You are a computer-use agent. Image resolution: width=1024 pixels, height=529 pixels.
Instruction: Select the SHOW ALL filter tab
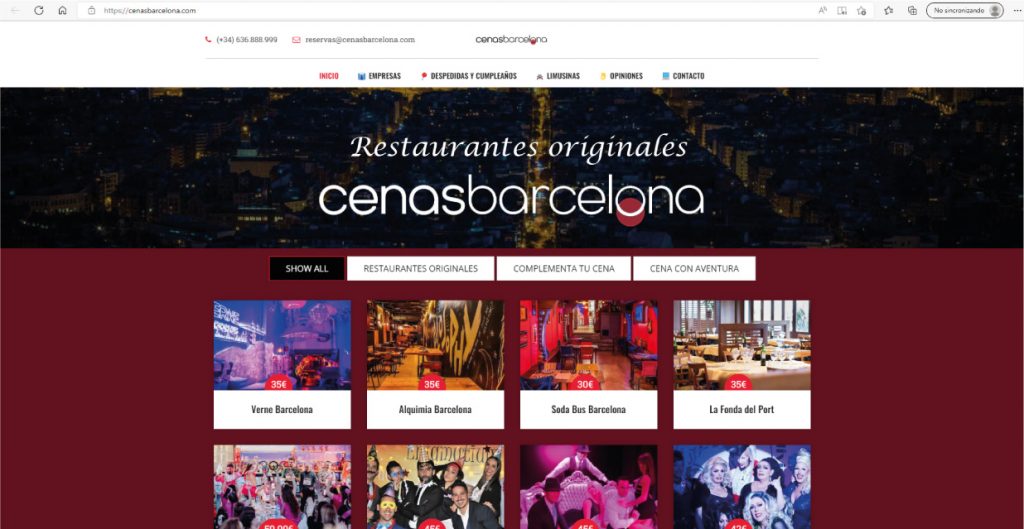pos(307,268)
